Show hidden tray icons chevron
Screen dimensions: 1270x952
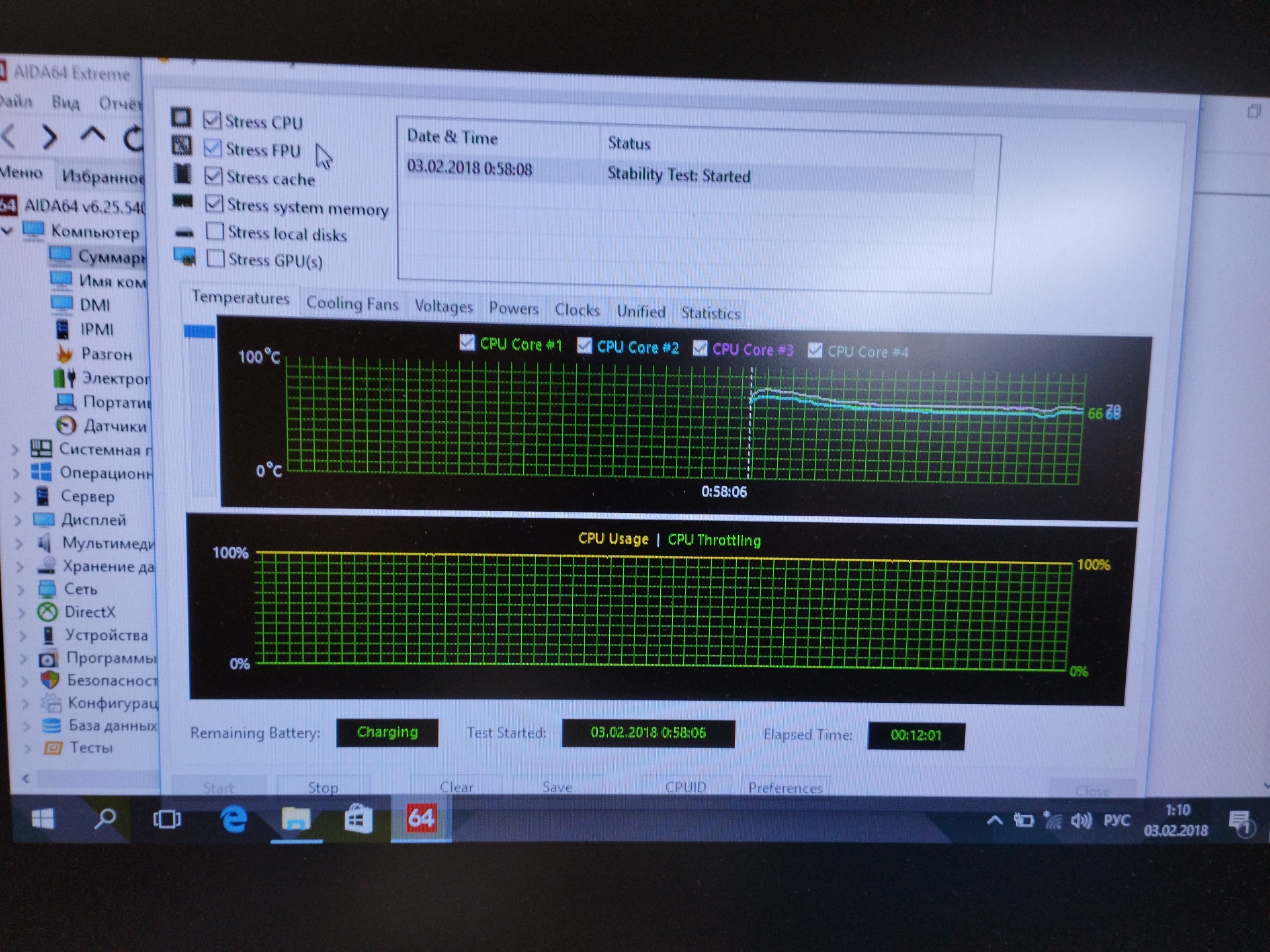[x=994, y=820]
